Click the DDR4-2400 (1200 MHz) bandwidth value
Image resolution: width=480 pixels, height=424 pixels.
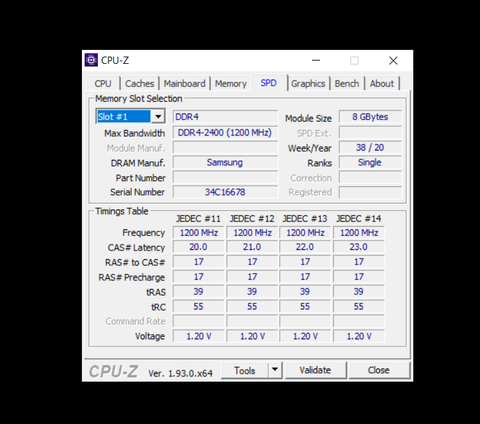225,133
